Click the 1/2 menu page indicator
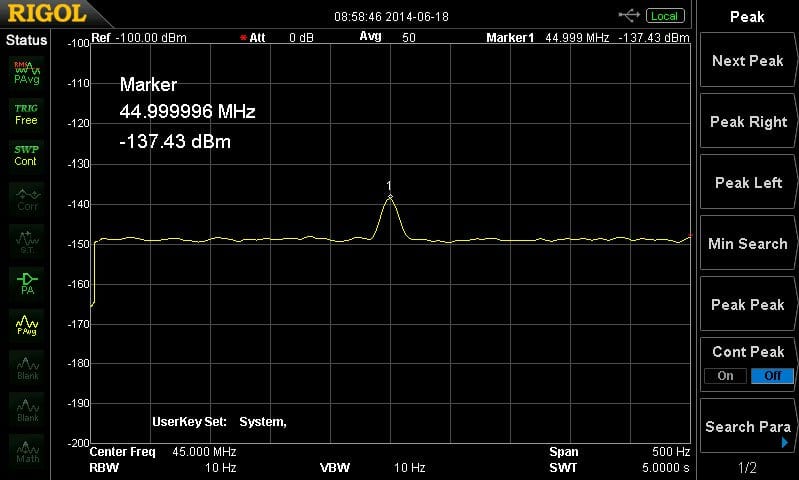 748,467
